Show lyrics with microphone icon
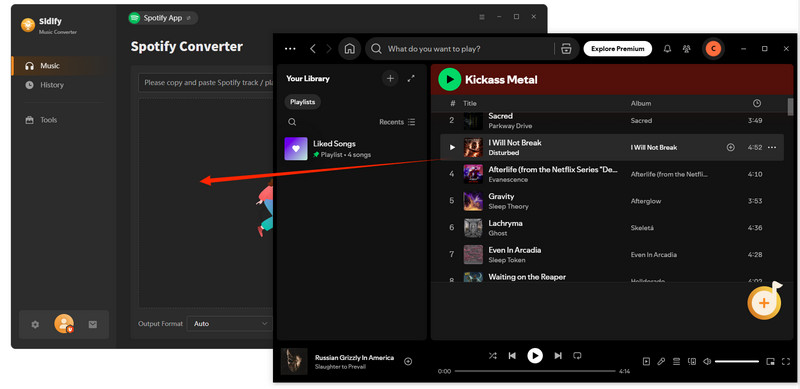The image size is (800, 389). [x=661, y=361]
